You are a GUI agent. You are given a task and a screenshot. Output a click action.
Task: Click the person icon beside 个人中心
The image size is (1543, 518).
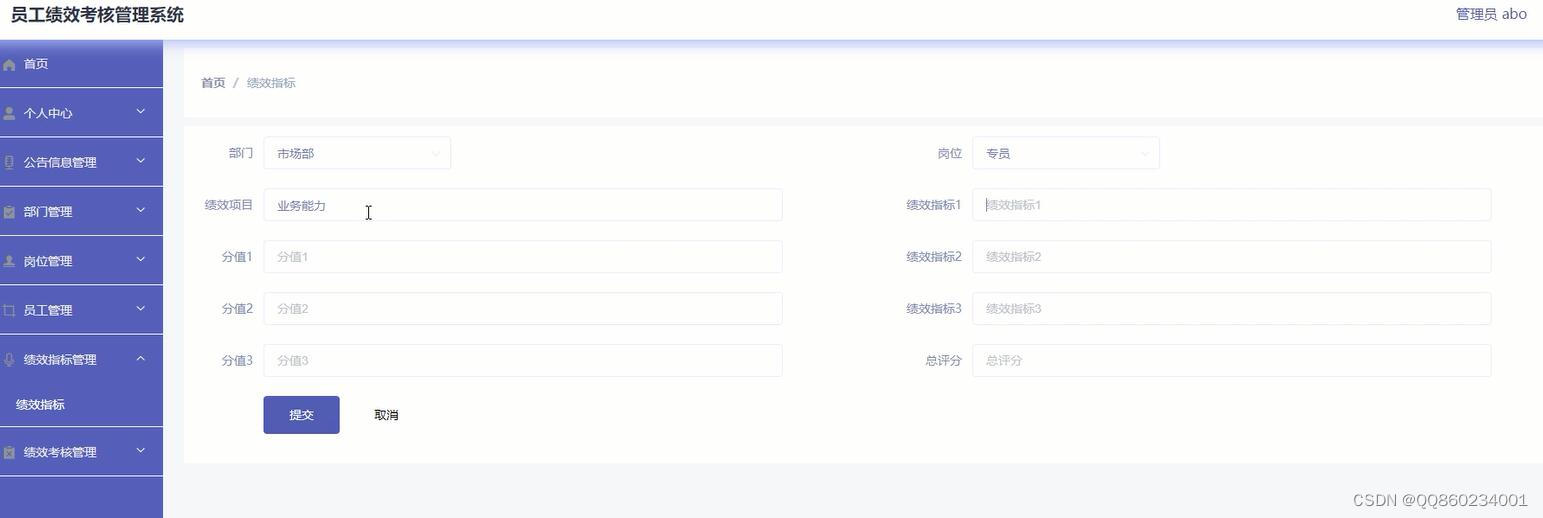9,114
